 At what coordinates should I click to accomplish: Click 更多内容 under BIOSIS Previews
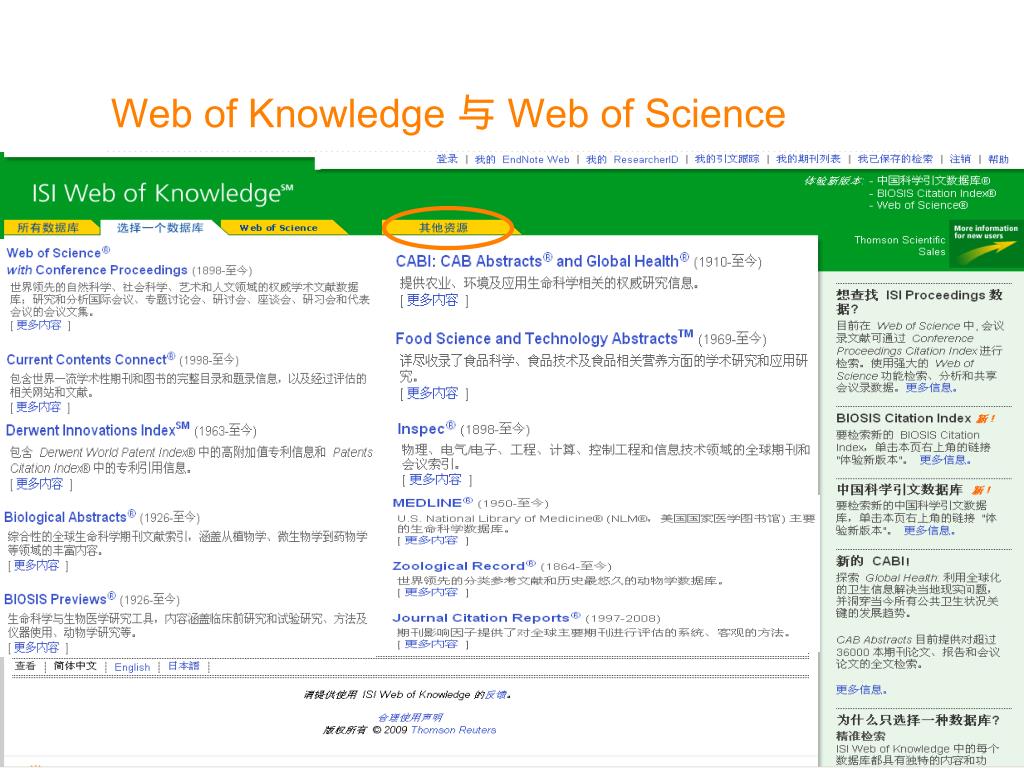point(37,647)
